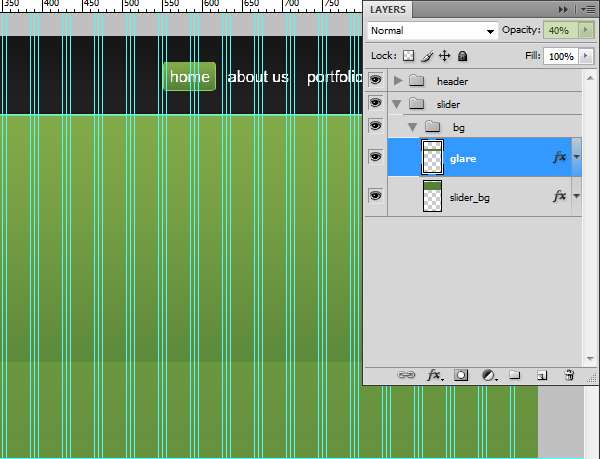Open the Normal blend mode dropdown
The height and width of the screenshot is (459, 600).
(x=433, y=31)
